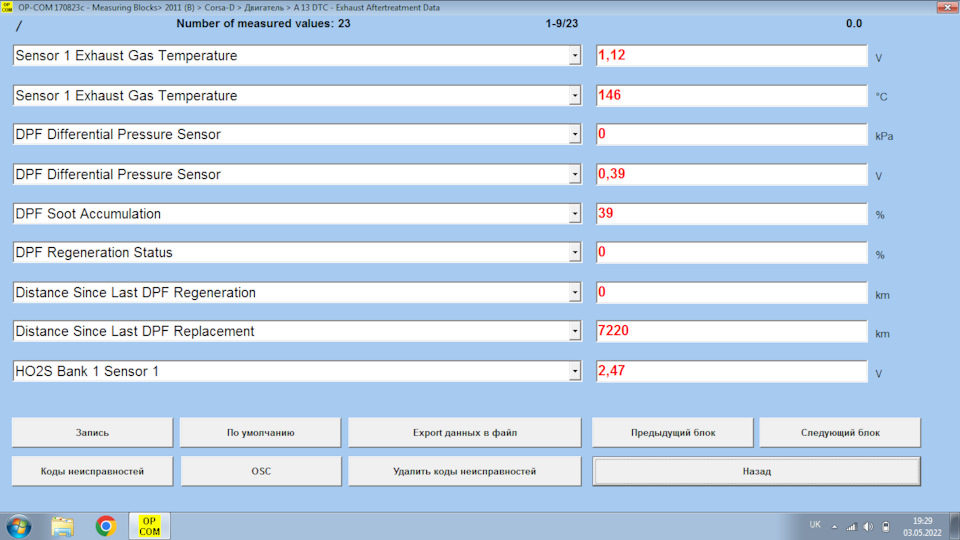The height and width of the screenshot is (540, 960).
Task: Click the По умолчанию button
Action: [260, 432]
